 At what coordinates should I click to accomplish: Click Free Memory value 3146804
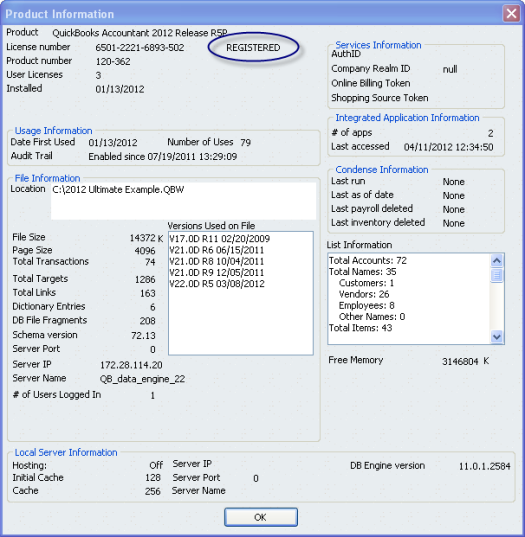click(460, 361)
